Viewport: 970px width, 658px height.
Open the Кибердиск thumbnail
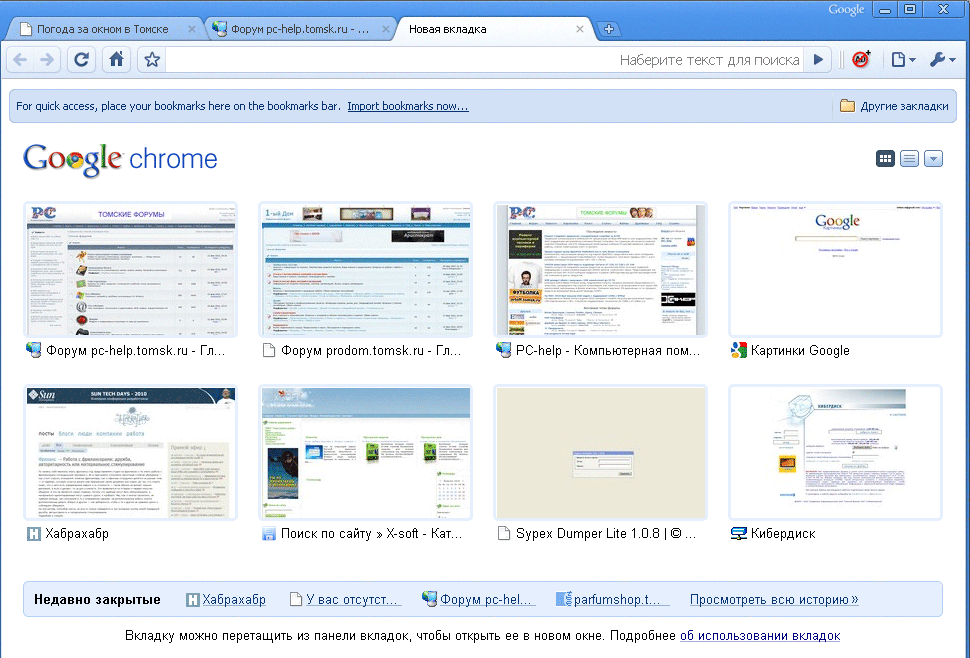[836, 453]
